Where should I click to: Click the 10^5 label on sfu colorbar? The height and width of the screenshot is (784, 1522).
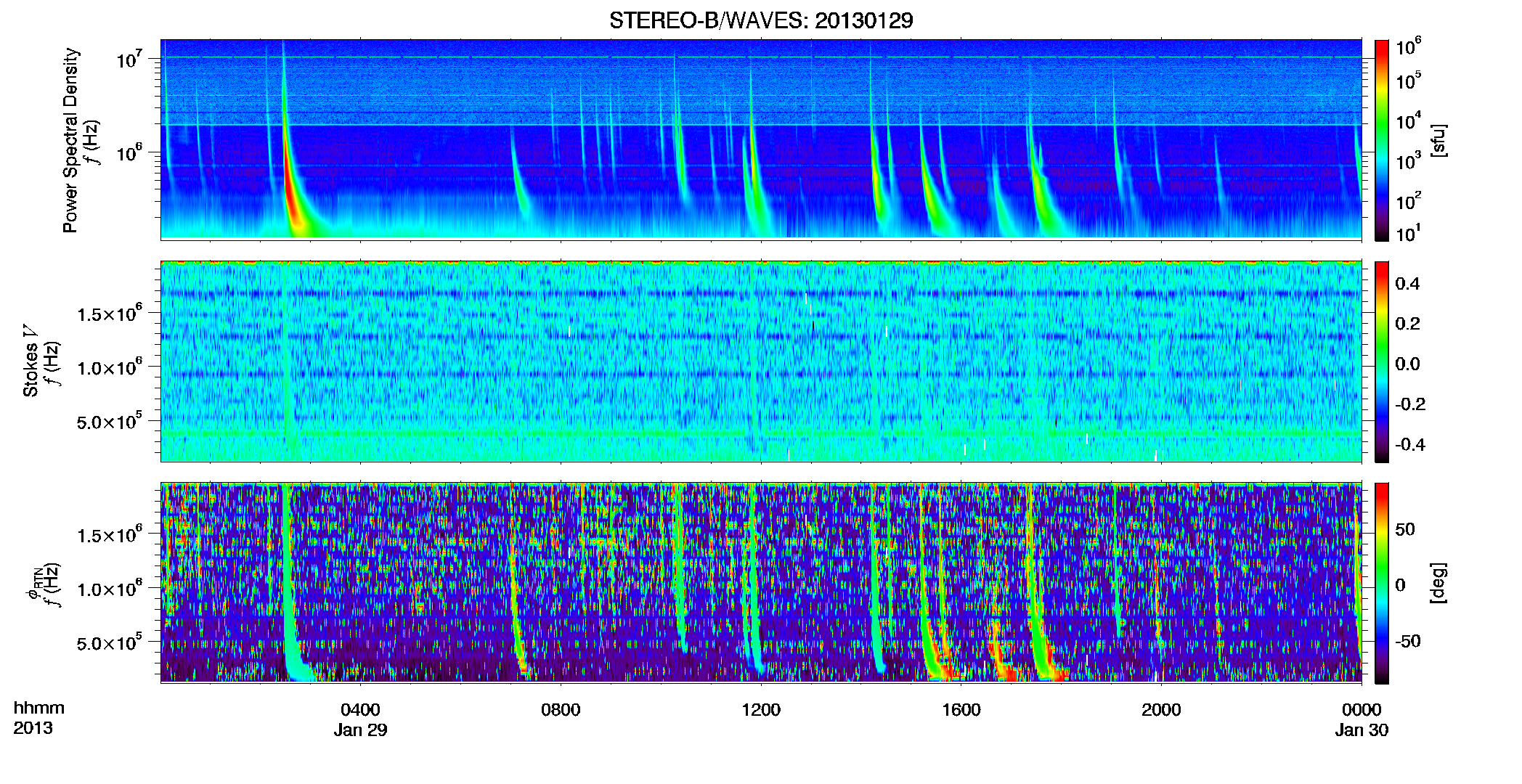pyautogui.click(x=1408, y=81)
